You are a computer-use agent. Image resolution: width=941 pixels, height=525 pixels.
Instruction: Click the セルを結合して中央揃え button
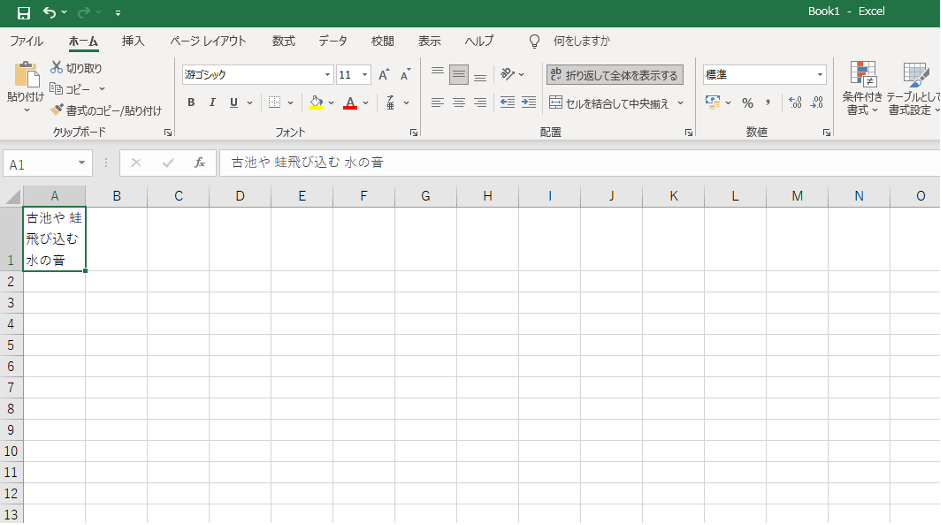coord(610,103)
